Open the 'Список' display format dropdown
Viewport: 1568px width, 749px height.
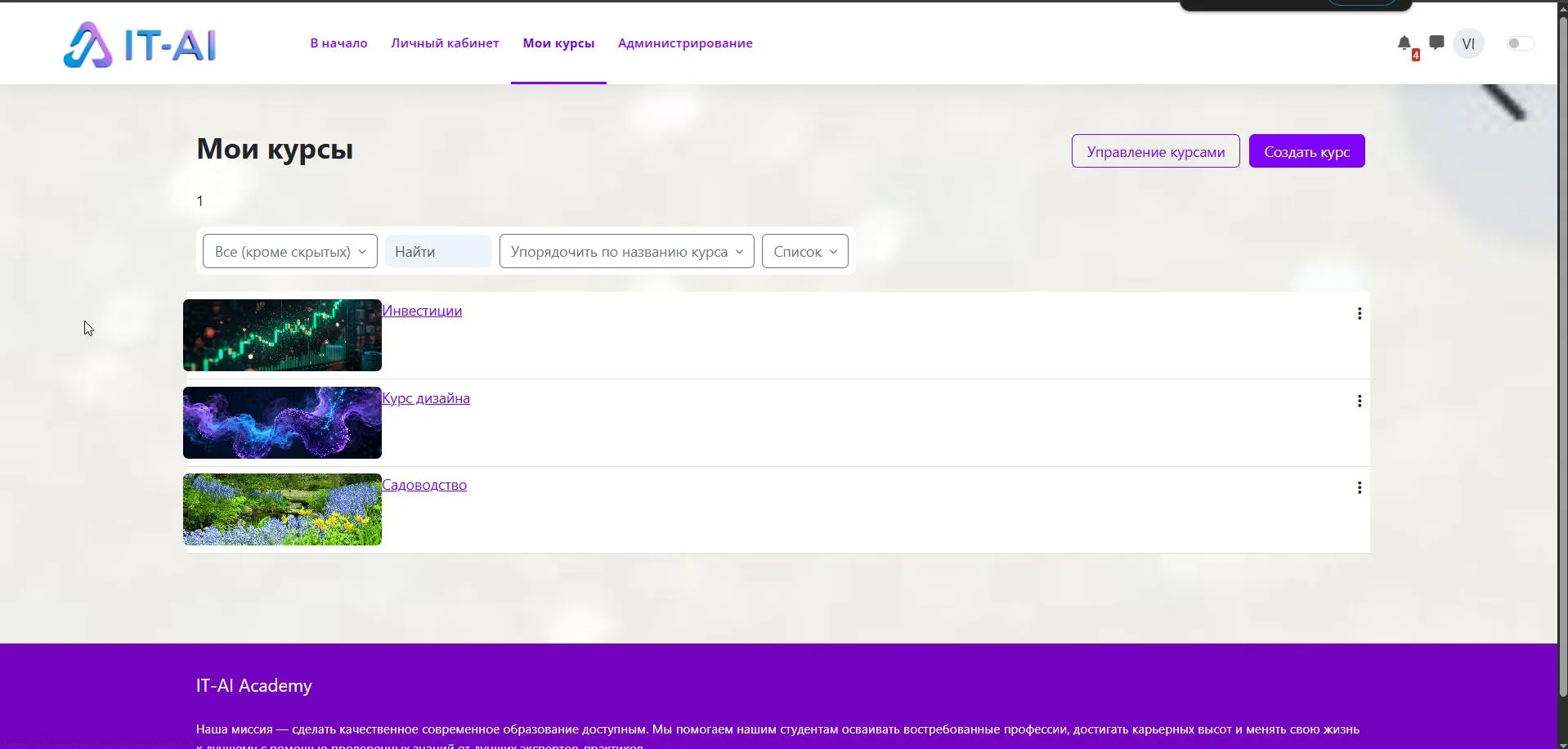point(804,251)
